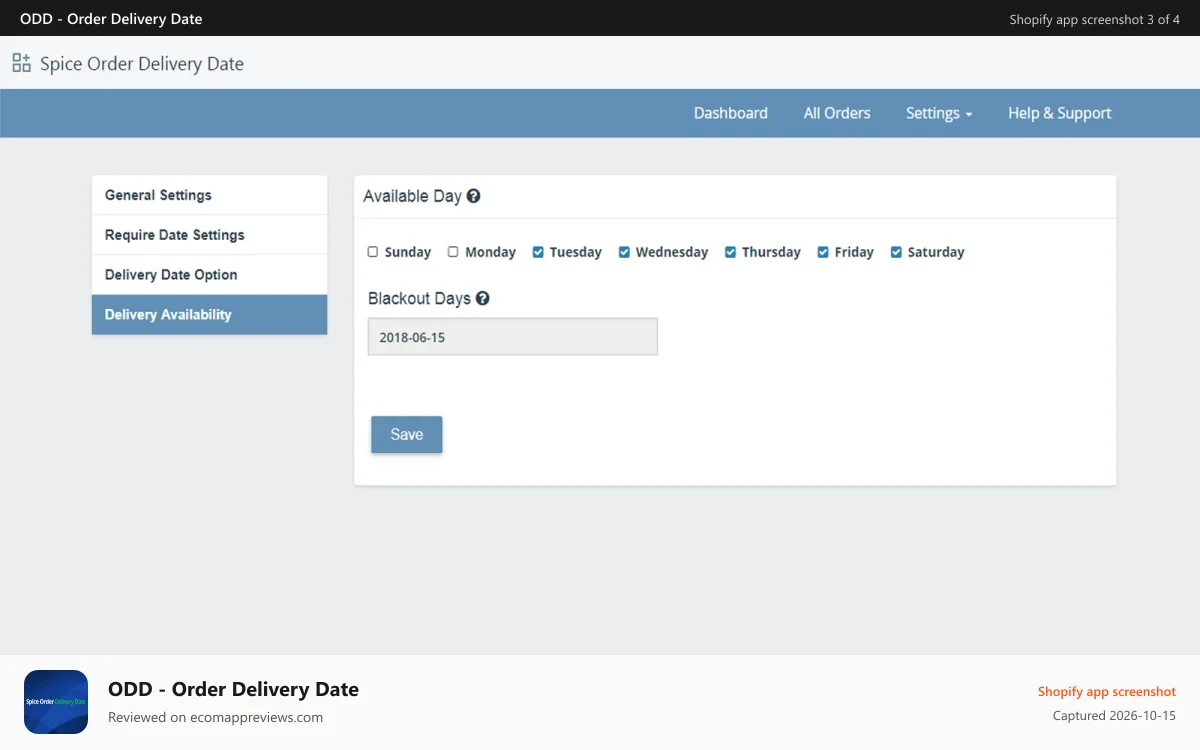
Task: Click the help icon next to Available Day
Action: [x=474, y=196]
